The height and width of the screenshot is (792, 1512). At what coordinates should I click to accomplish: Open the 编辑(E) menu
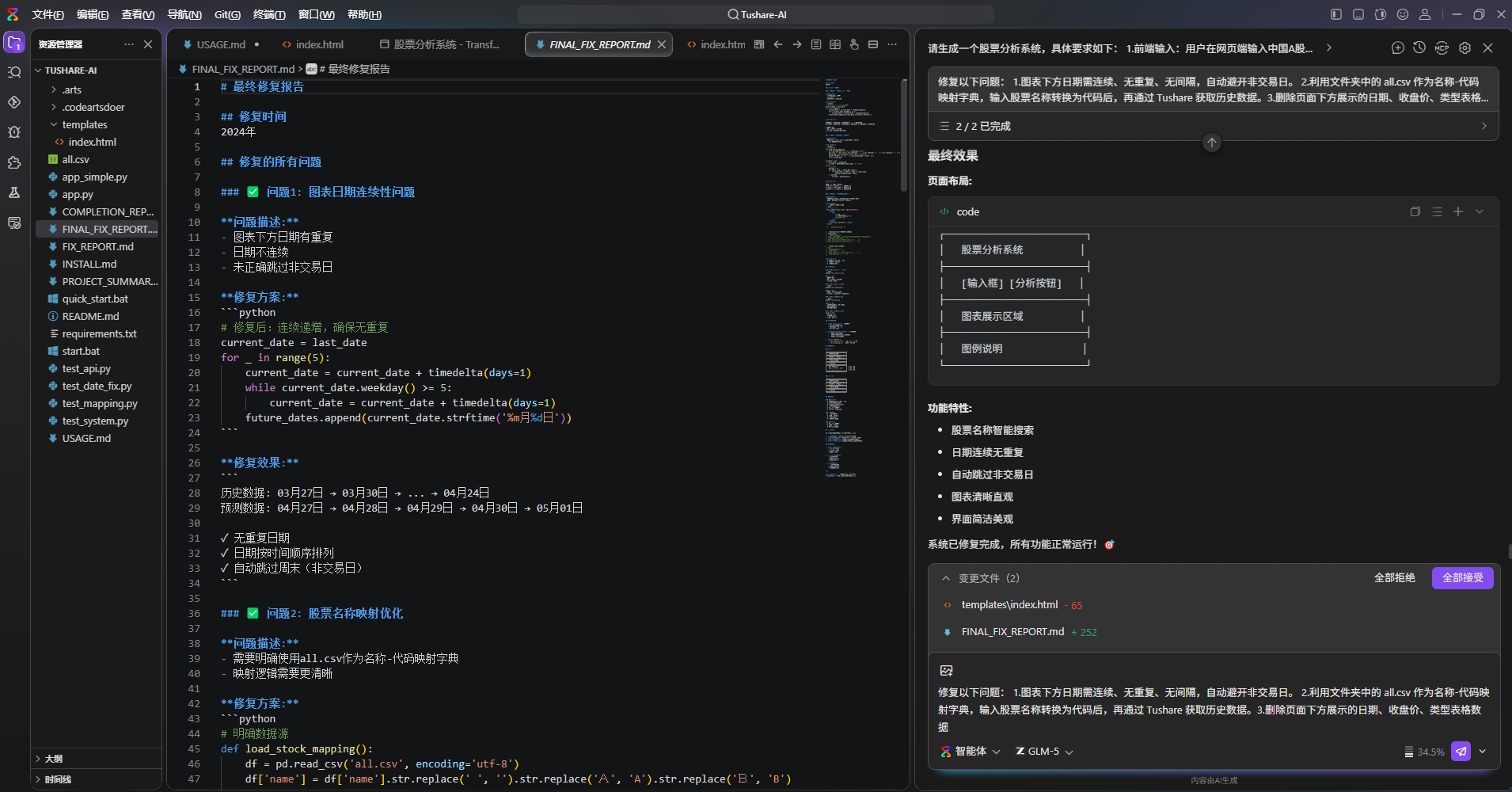pos(93,14)
